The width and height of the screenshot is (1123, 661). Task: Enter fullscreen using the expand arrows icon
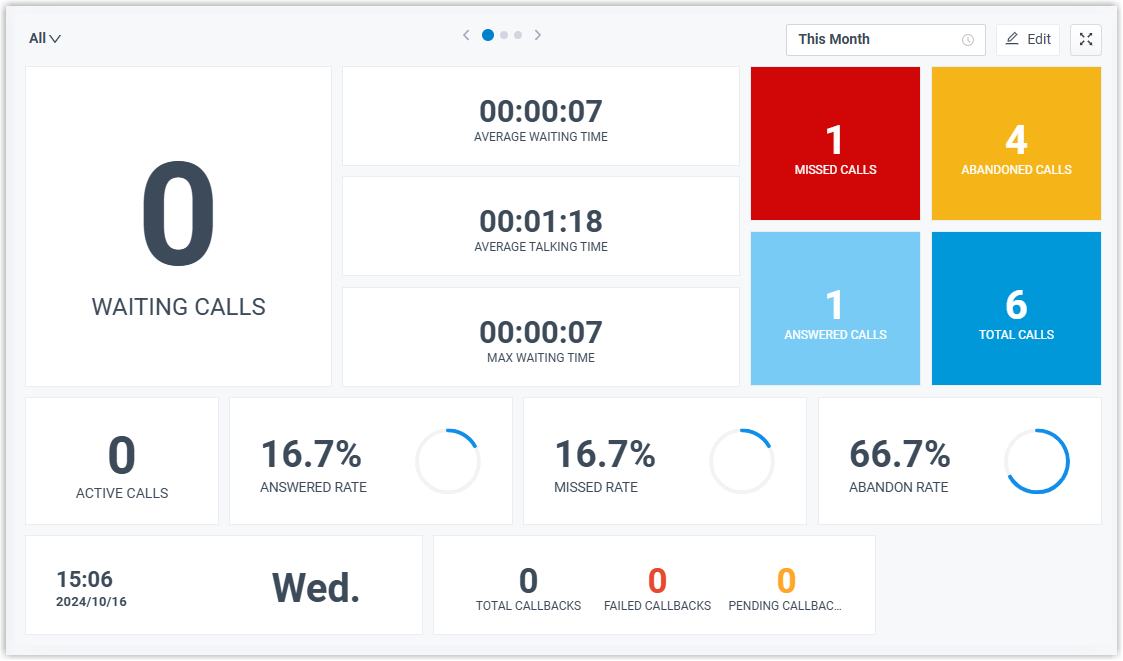coord(1086,39)
